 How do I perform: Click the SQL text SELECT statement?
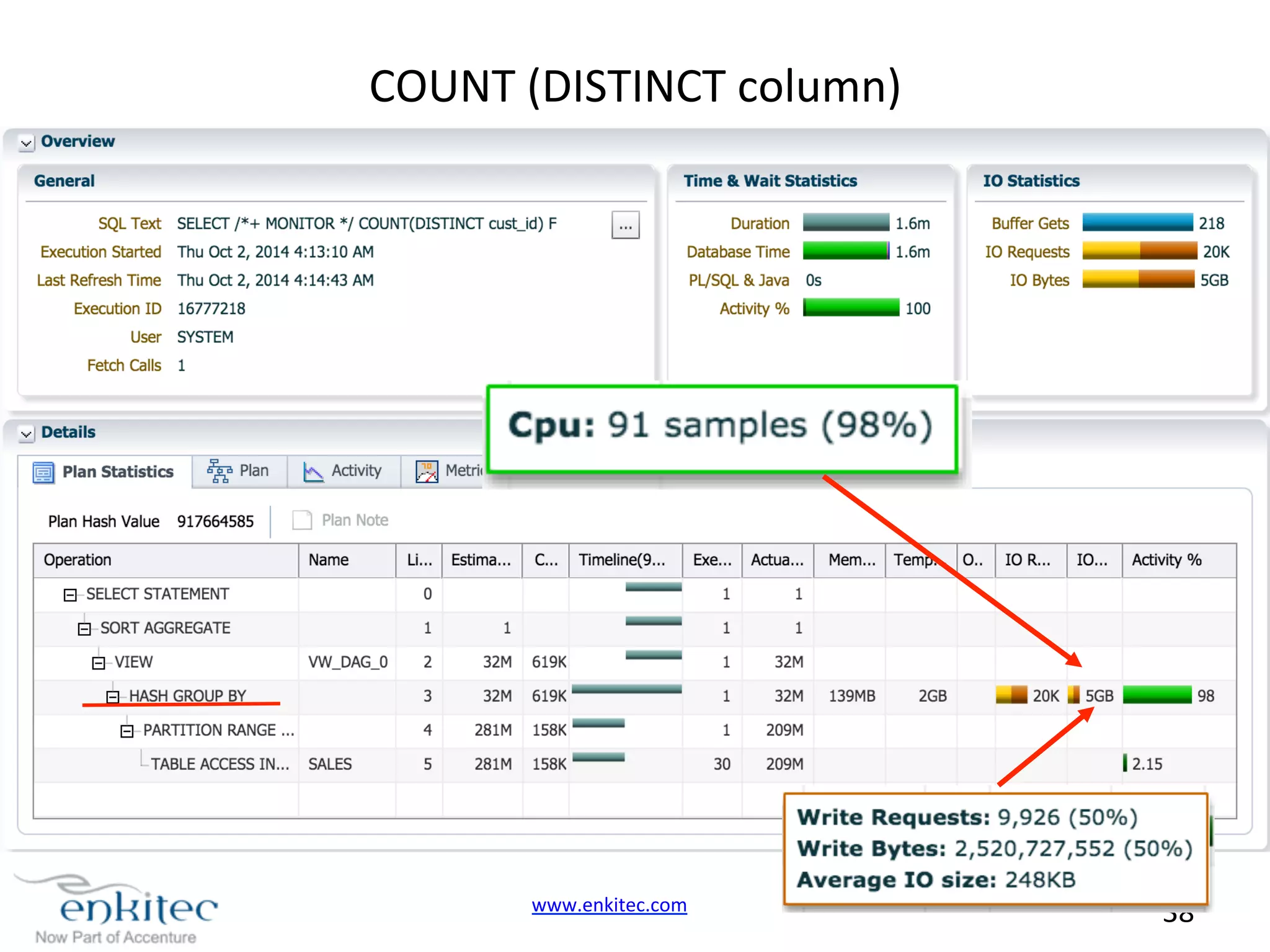point(367,224)
